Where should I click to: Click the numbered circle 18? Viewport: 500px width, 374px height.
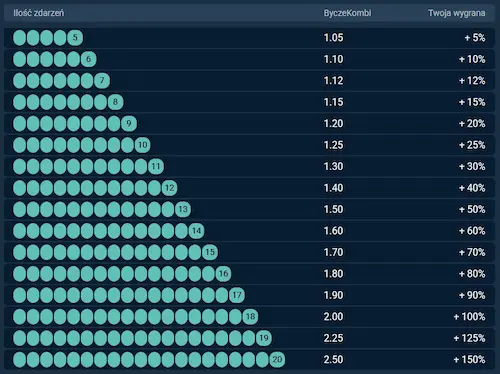click(251, 317)
